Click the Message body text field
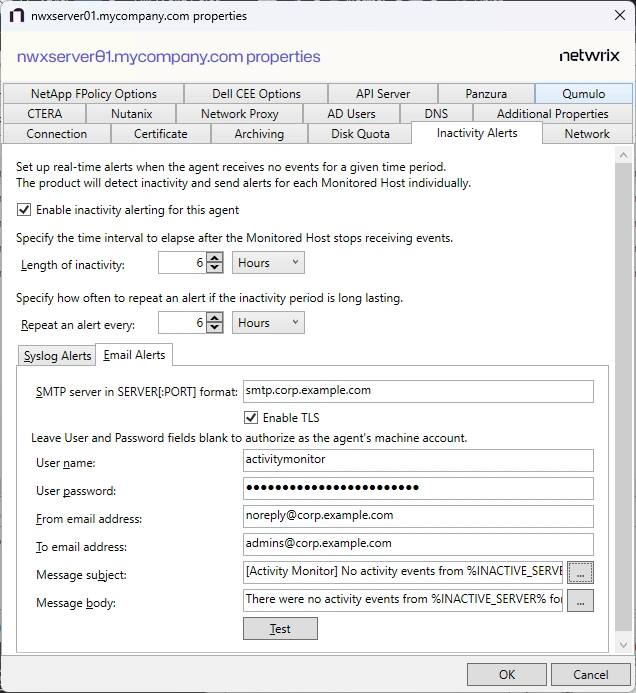Viewport: 636px width, 693px height. click(x=403, y=600)
